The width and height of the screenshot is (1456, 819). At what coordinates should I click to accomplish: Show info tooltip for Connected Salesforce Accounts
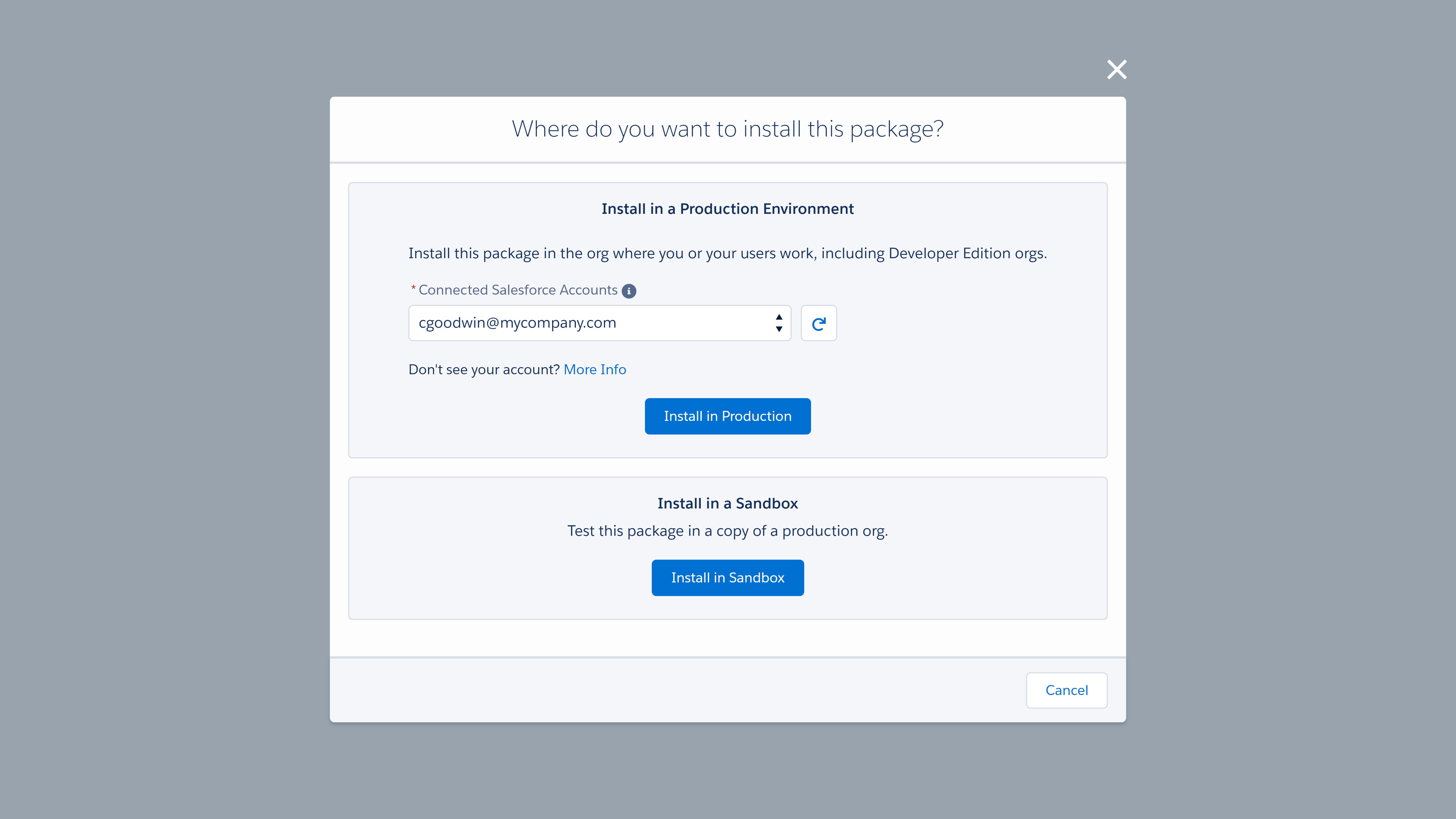click(628, 291)
